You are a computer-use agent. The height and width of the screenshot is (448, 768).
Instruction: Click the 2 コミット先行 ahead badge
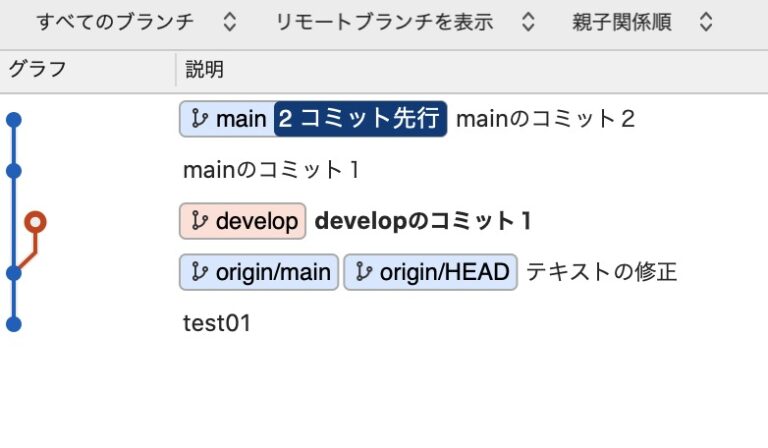pos(360,119)
